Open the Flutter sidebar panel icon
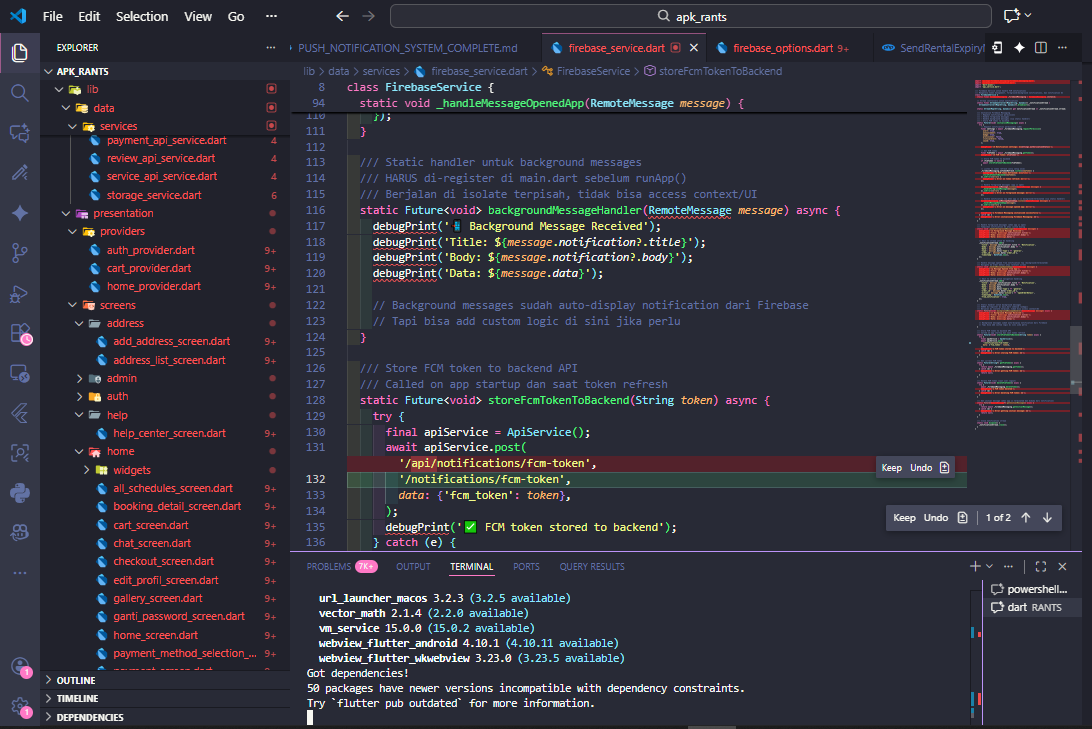1092x729 pixels. point(19,412)
